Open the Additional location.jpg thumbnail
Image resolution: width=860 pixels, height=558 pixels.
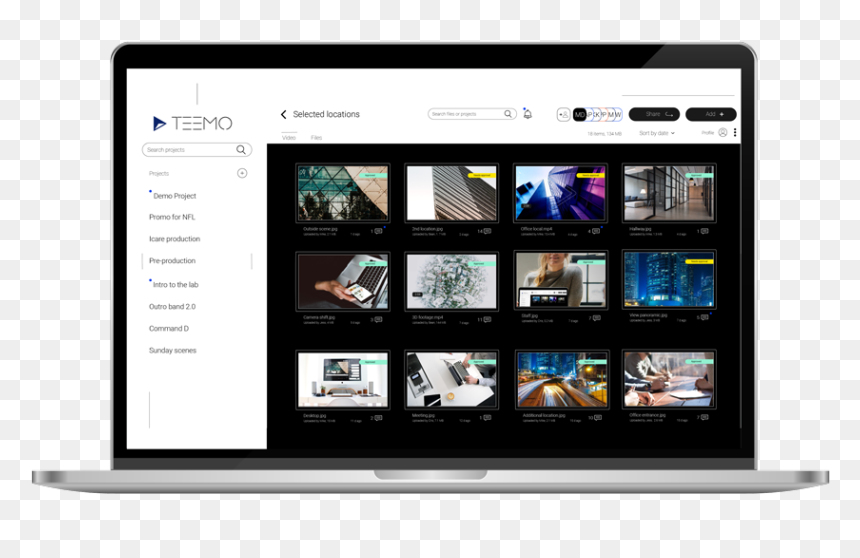[x=562, y=380]
